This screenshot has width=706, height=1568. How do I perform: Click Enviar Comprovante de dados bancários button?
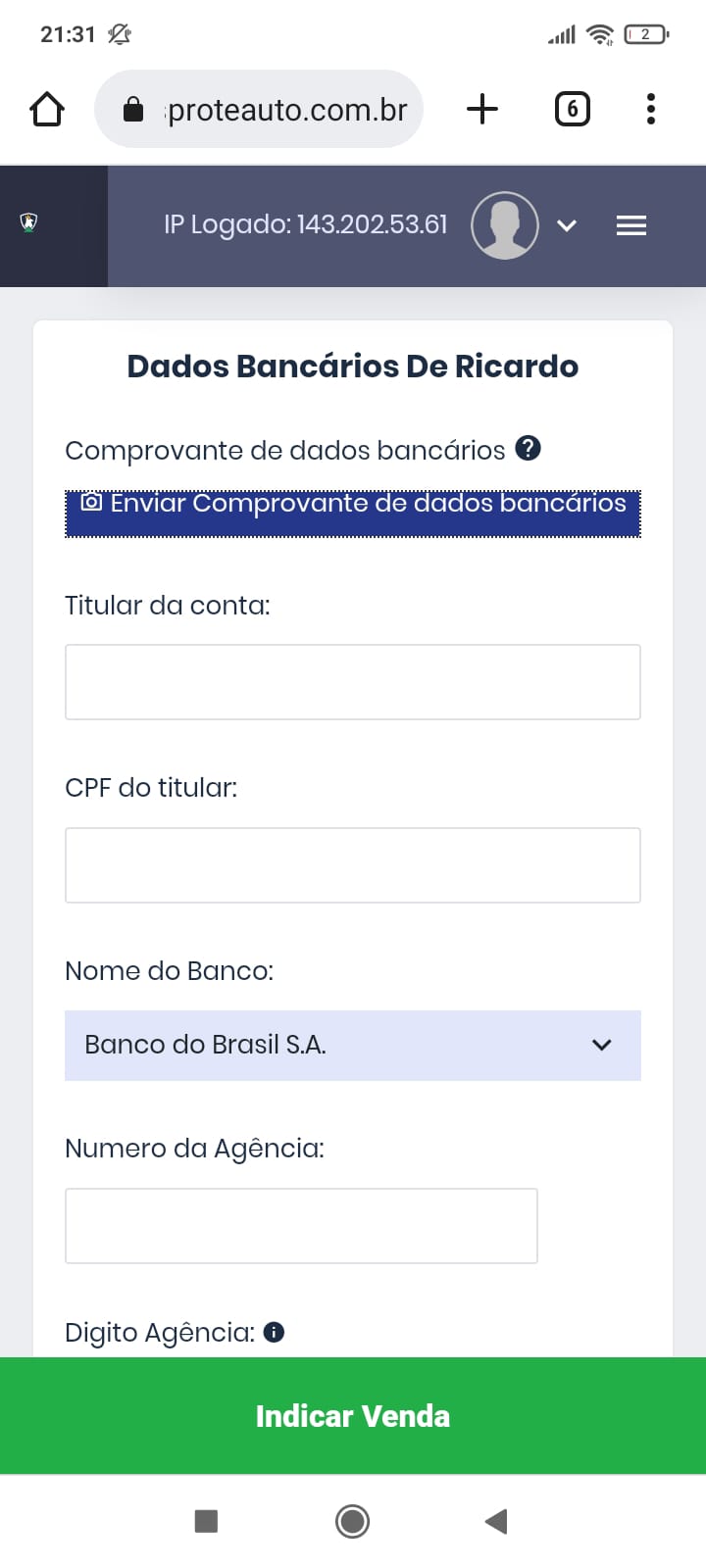click(353, 514)
